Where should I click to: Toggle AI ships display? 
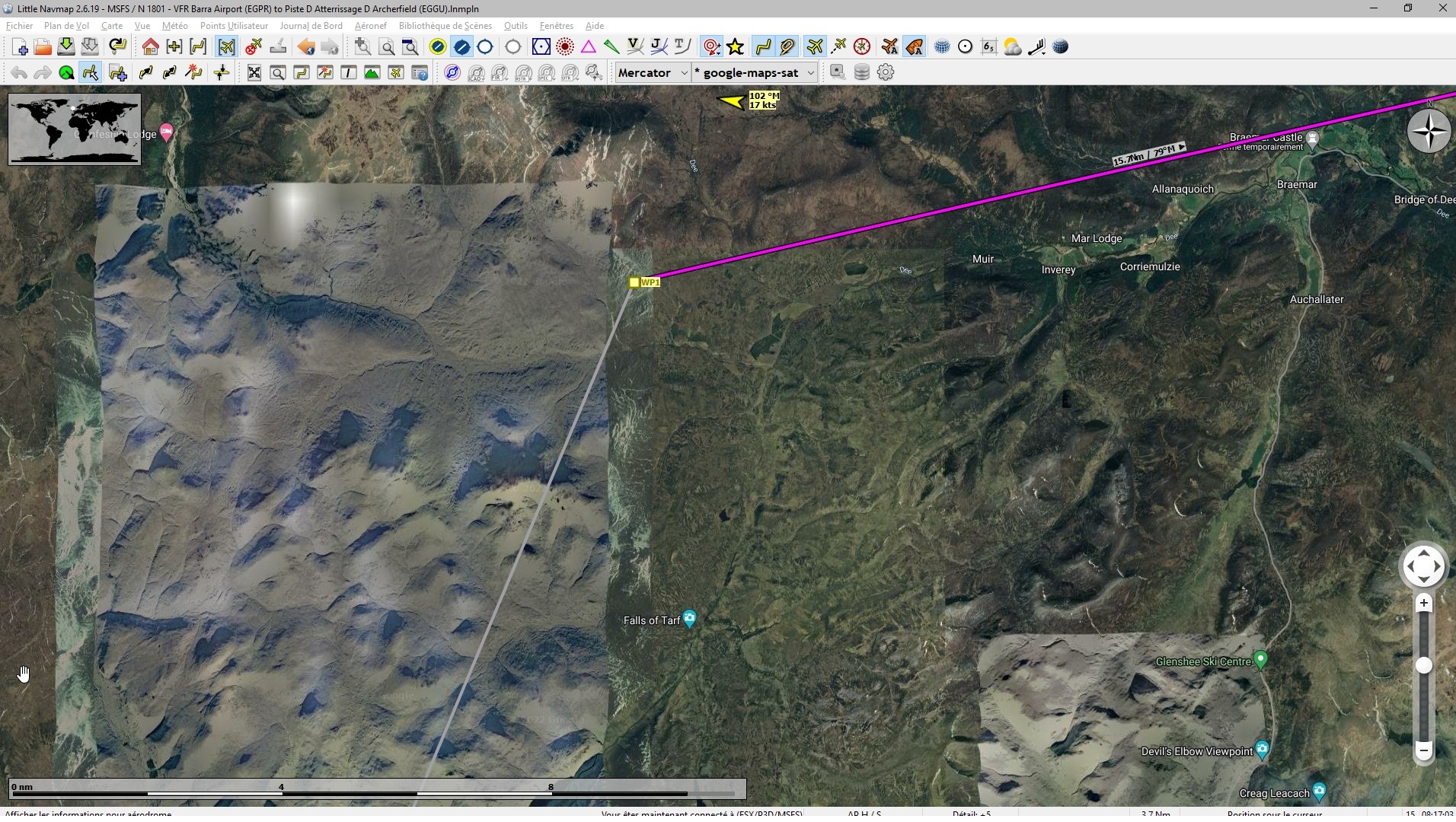(915, 47)
